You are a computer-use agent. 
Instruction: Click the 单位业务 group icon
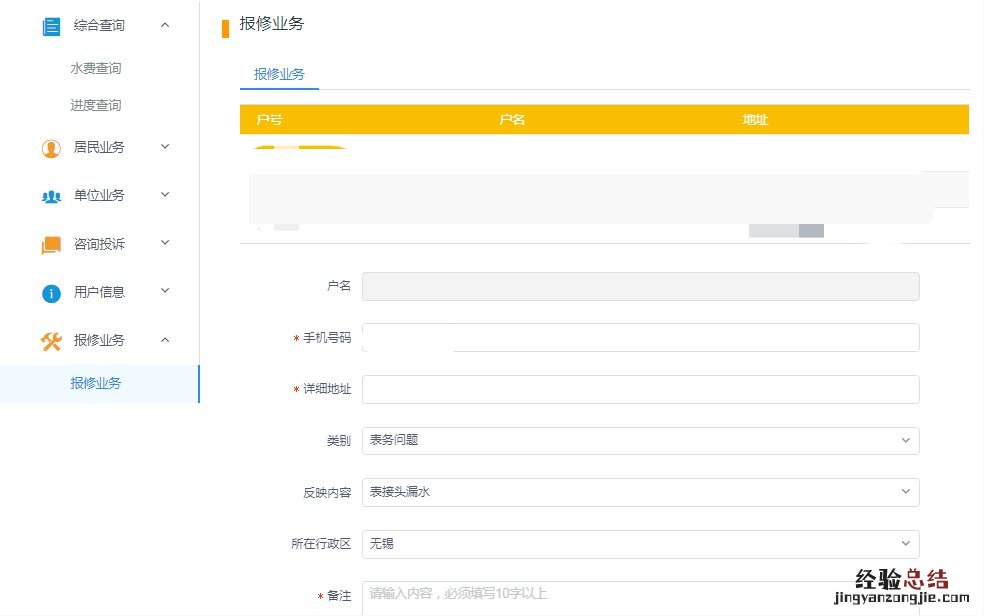(51, 196)
